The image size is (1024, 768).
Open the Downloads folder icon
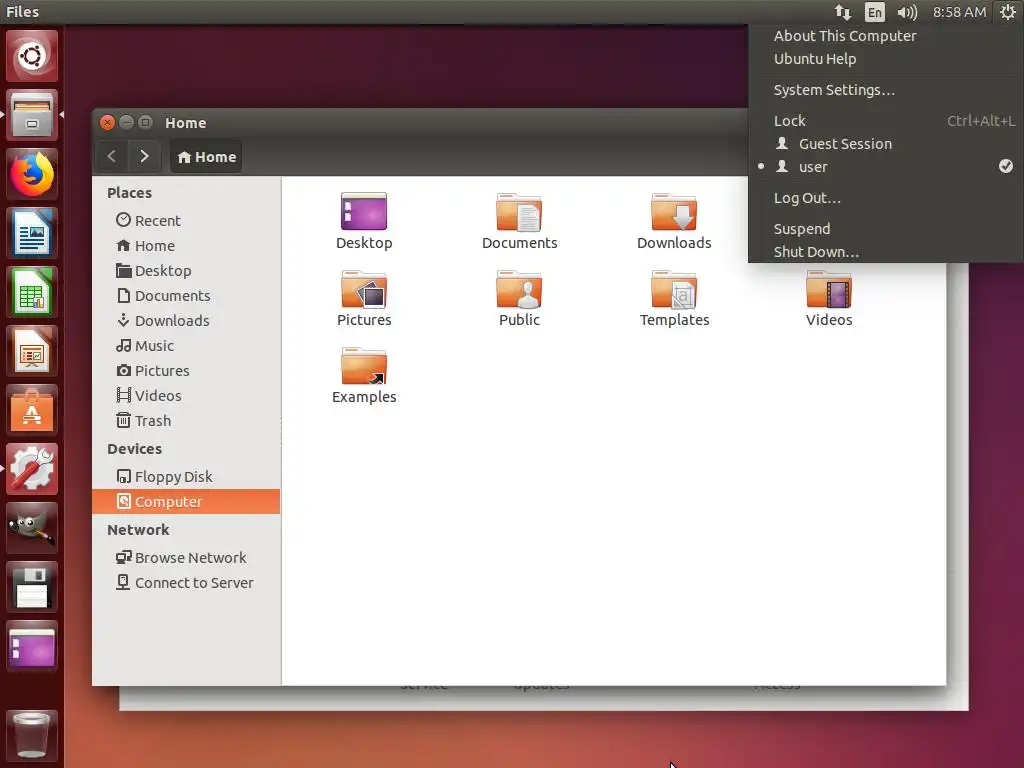pos(674,211)
